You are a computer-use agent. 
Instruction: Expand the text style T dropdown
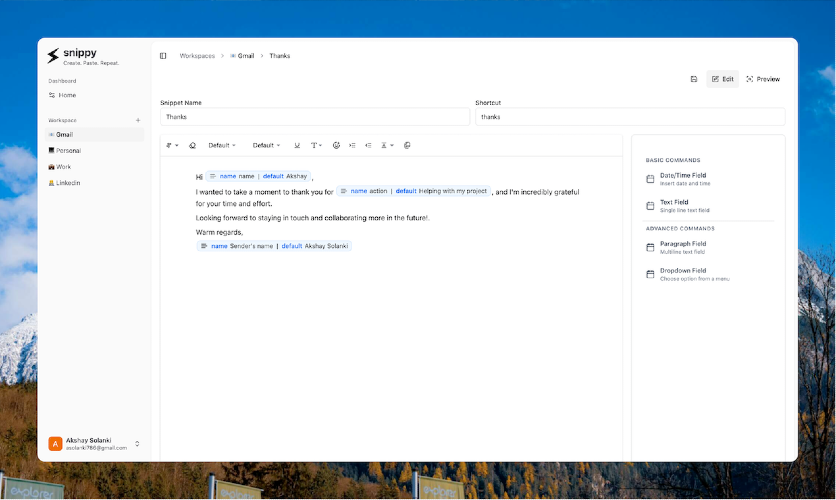[x=316, y=146]
